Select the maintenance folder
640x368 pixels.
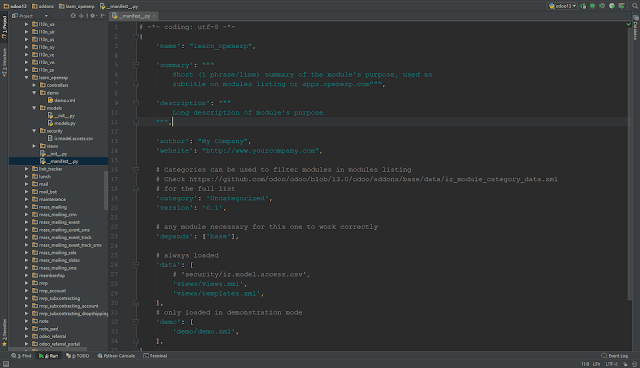(x=49, y=199)
